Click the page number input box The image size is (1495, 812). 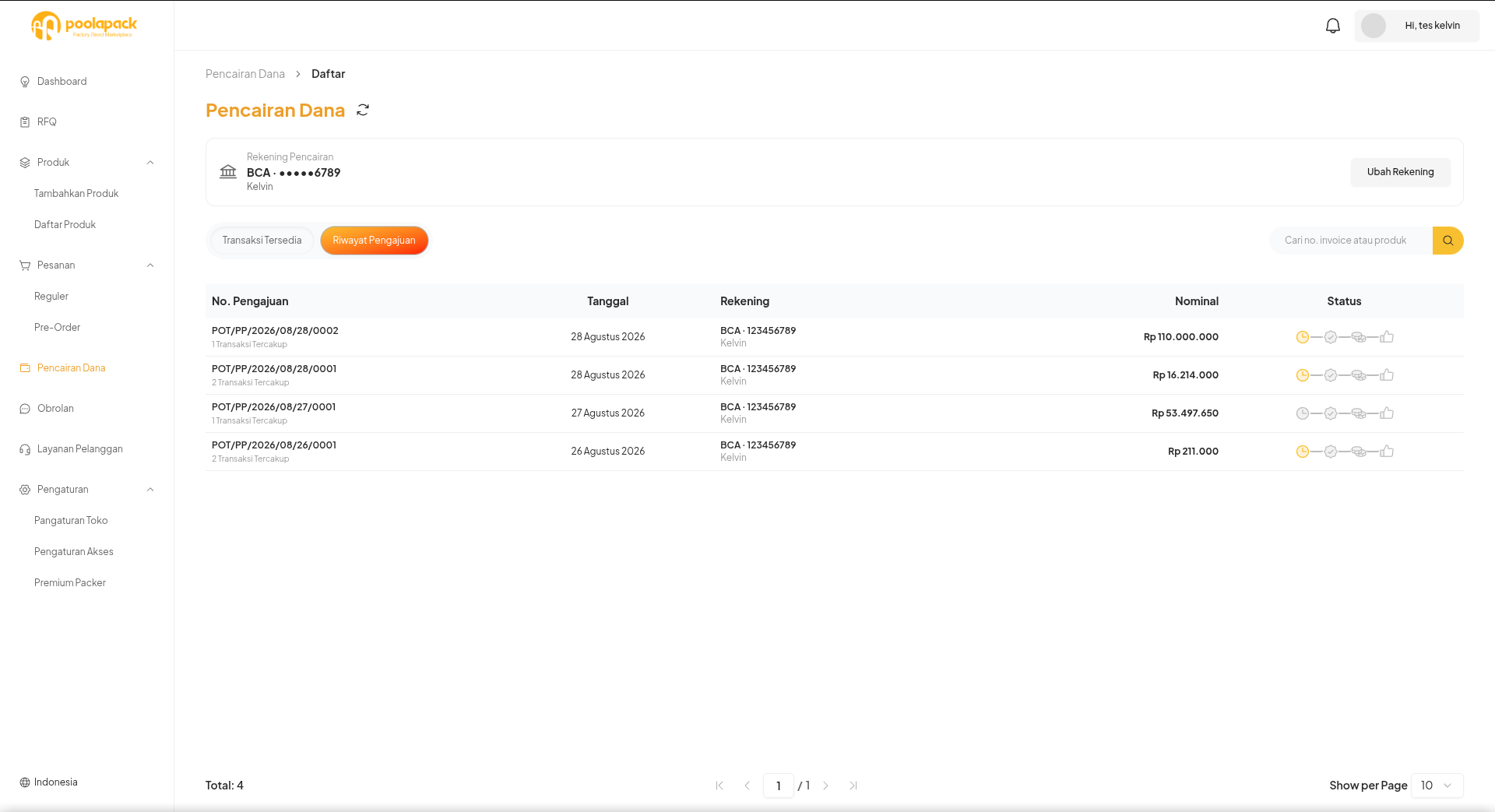(x=779, y=786)
